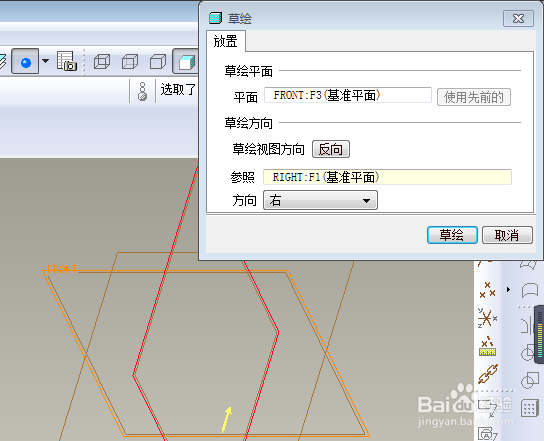Select the circle-and-square merge tool

pos(529,380)
